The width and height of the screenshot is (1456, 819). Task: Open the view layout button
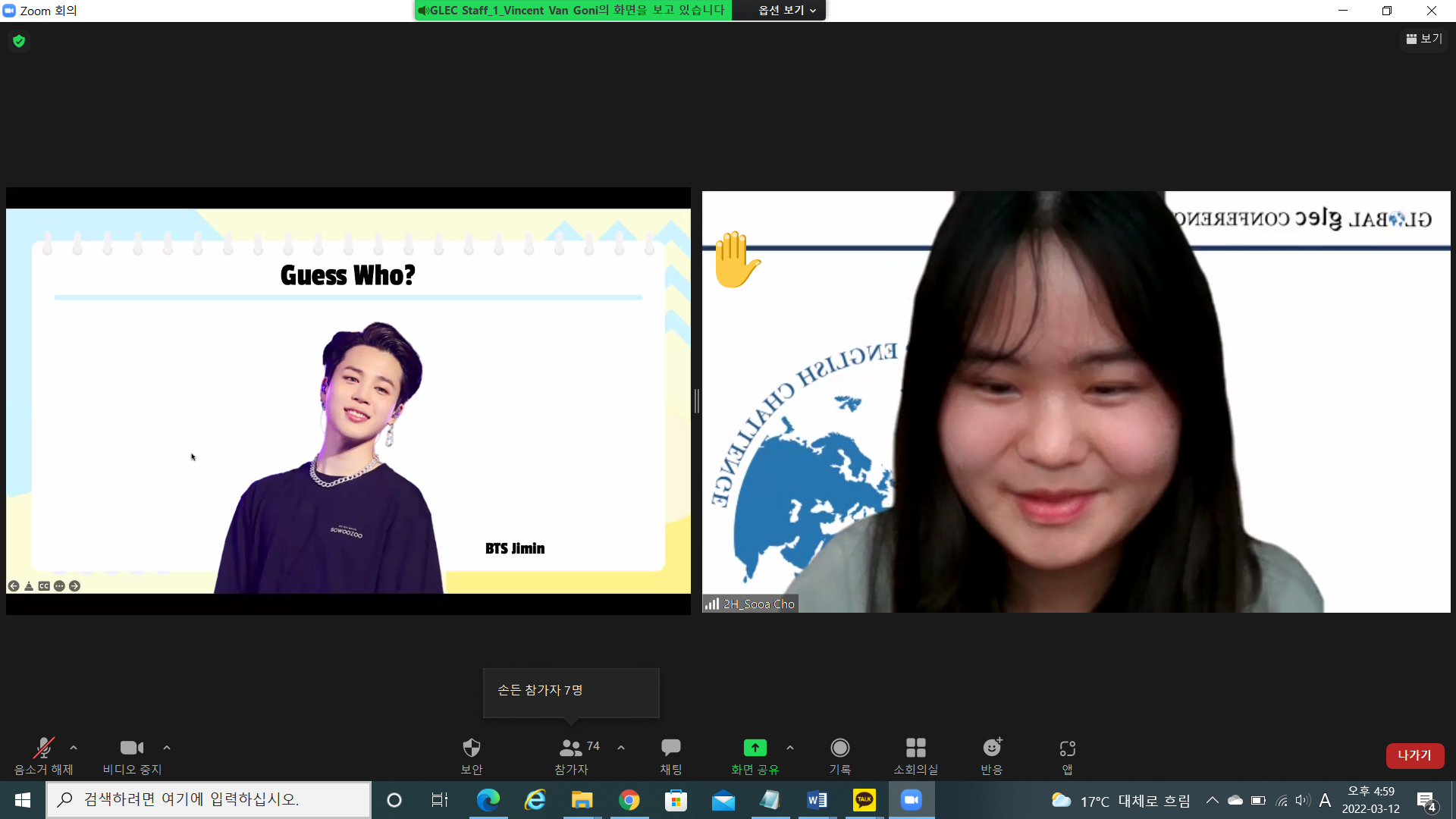[1424, 39]
